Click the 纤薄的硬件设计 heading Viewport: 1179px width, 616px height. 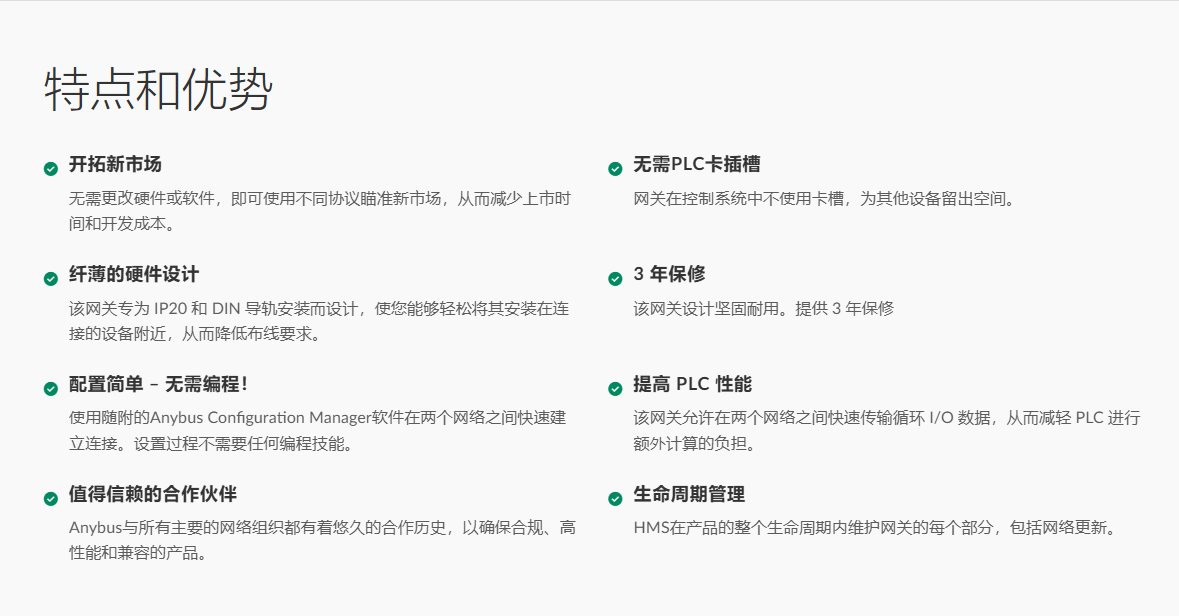pyautogui.click(x=134, y=275)
